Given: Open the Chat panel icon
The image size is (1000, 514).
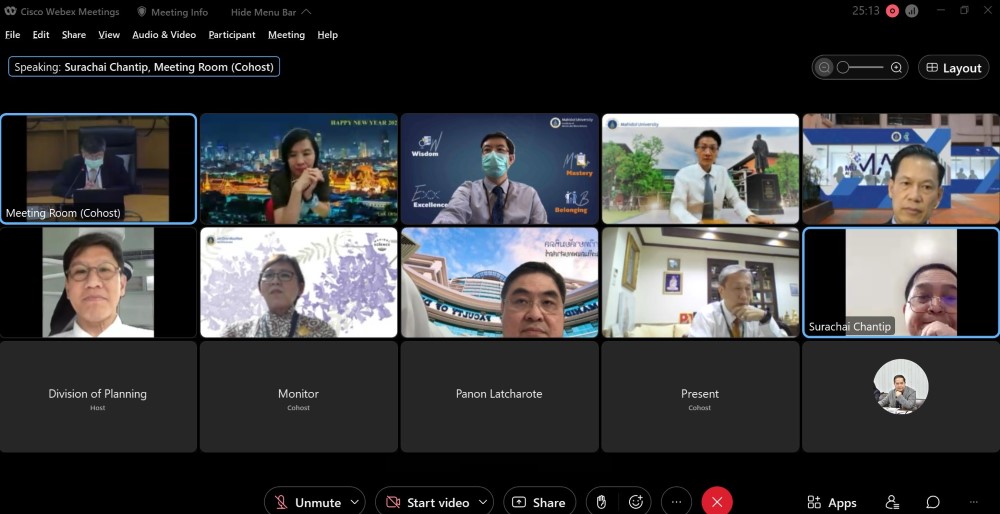Looking at the screenshot, I should (932, 502).
